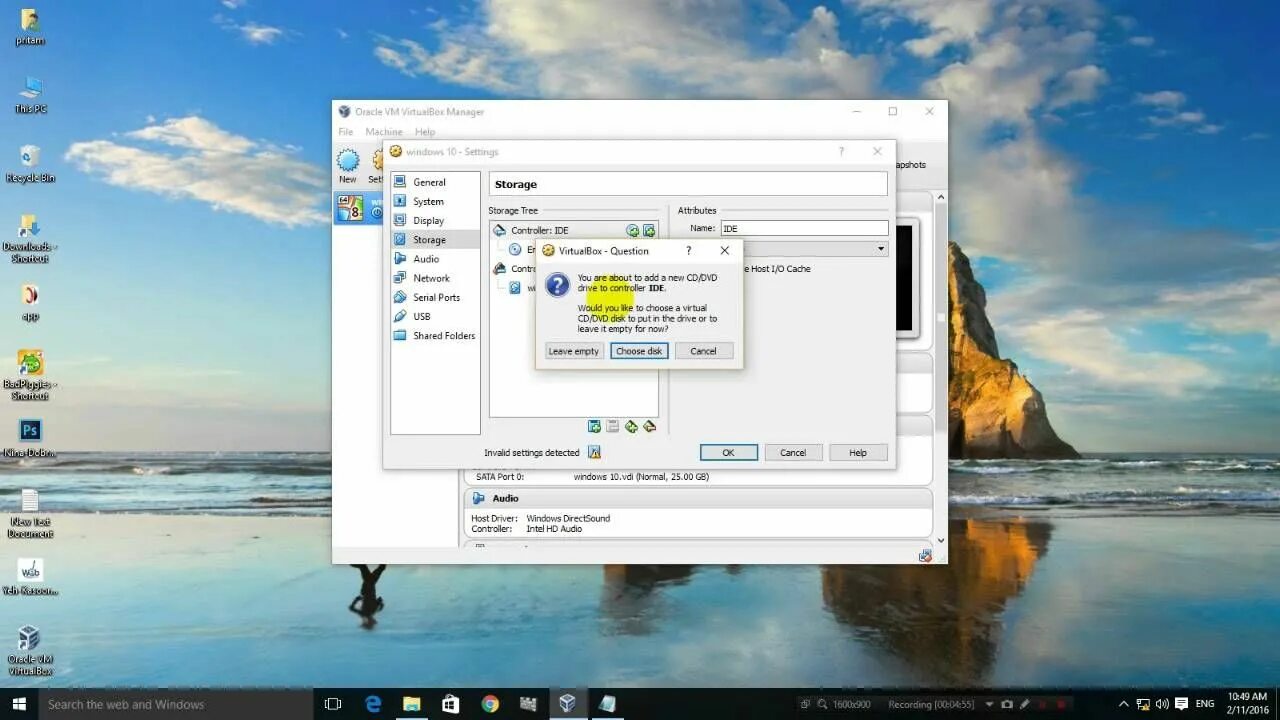1280x720 pixels.
Task: Cancel the VirtualBox Question dialog
Action: coord(703,351)
